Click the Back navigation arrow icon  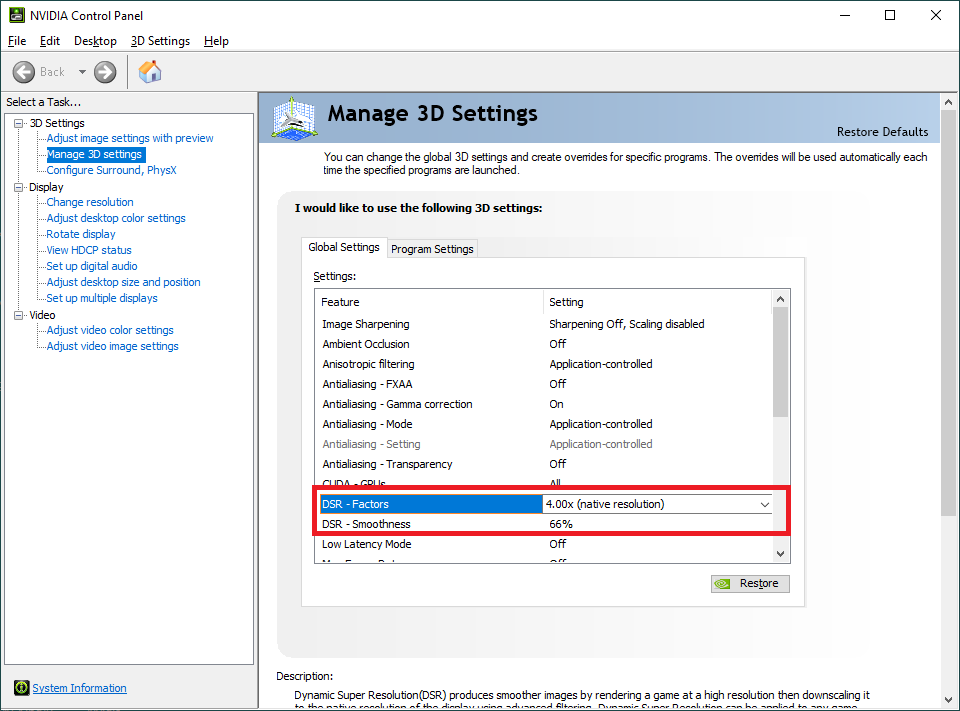[25, 71]
